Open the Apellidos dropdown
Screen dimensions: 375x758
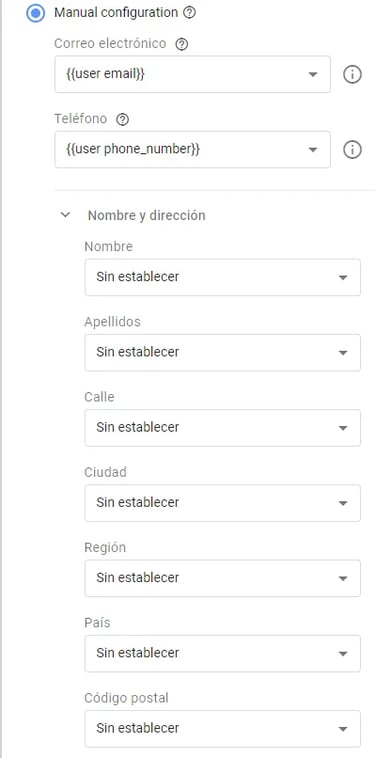click(222, 352)
